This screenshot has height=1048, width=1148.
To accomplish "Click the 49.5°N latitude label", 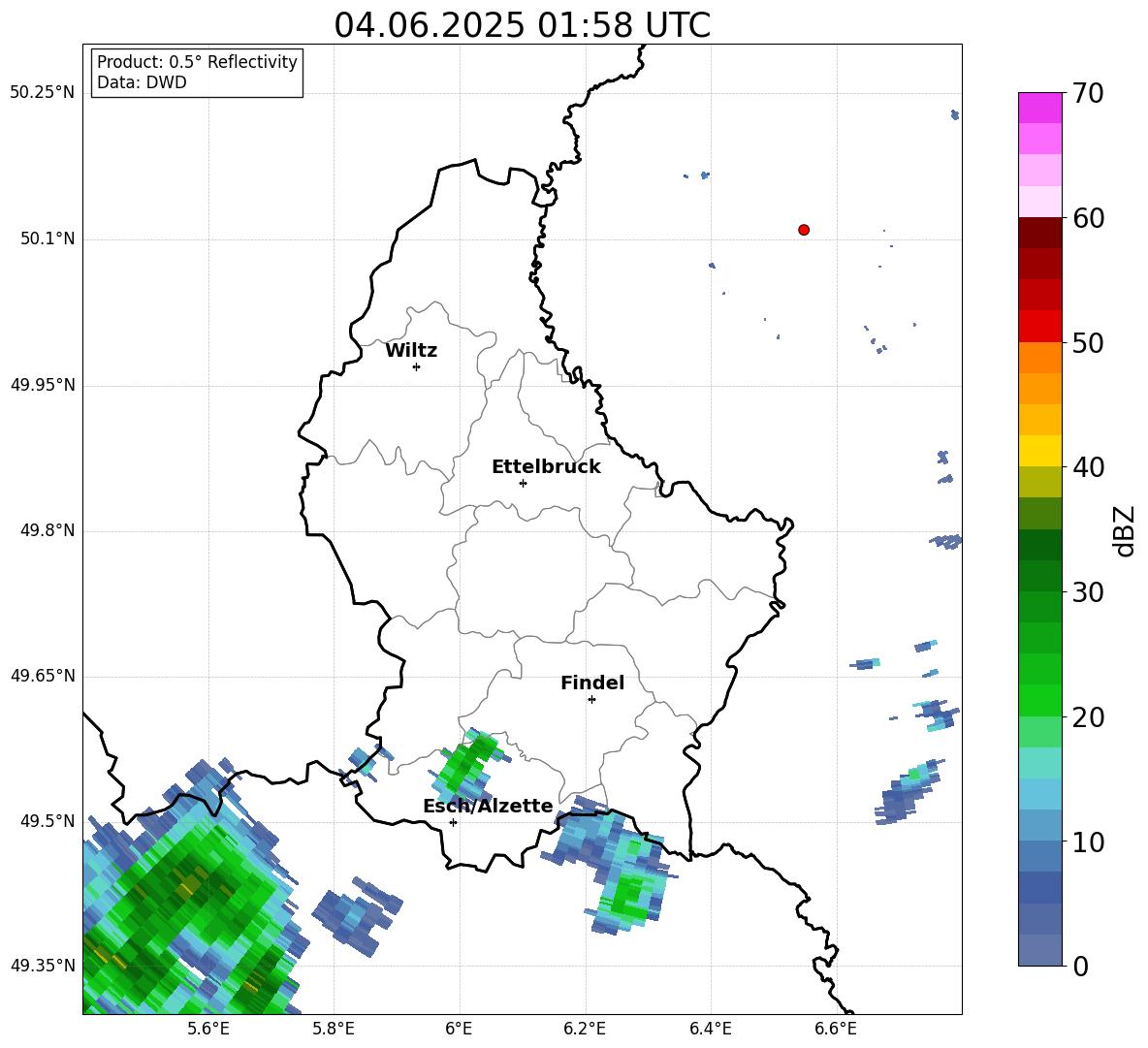I will point(48,821).
